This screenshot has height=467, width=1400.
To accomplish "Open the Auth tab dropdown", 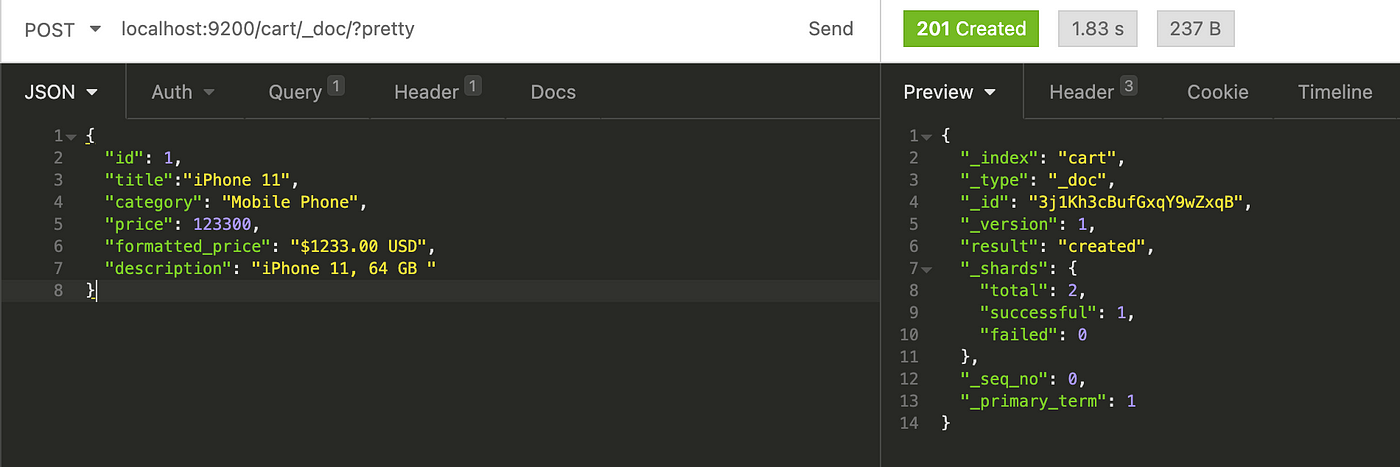I will click(x=183, y=92).
